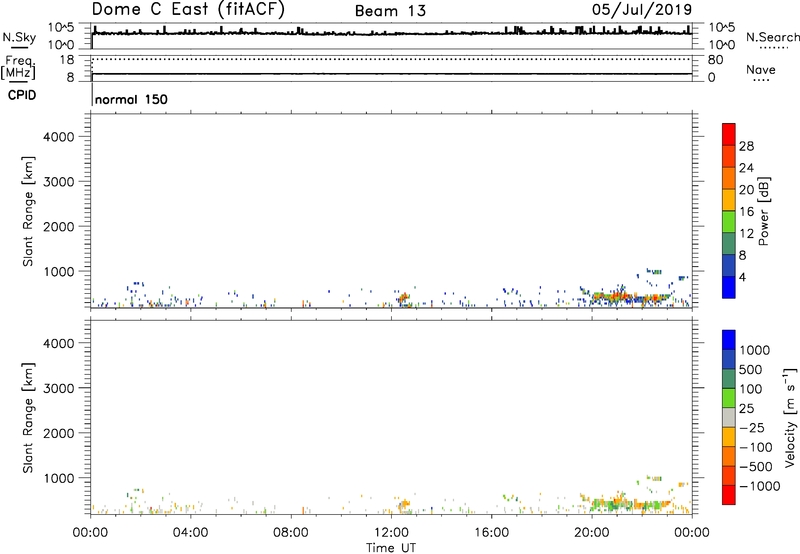Click the red bottom segment of Velocity colorbar

click(x=729, y=495)
